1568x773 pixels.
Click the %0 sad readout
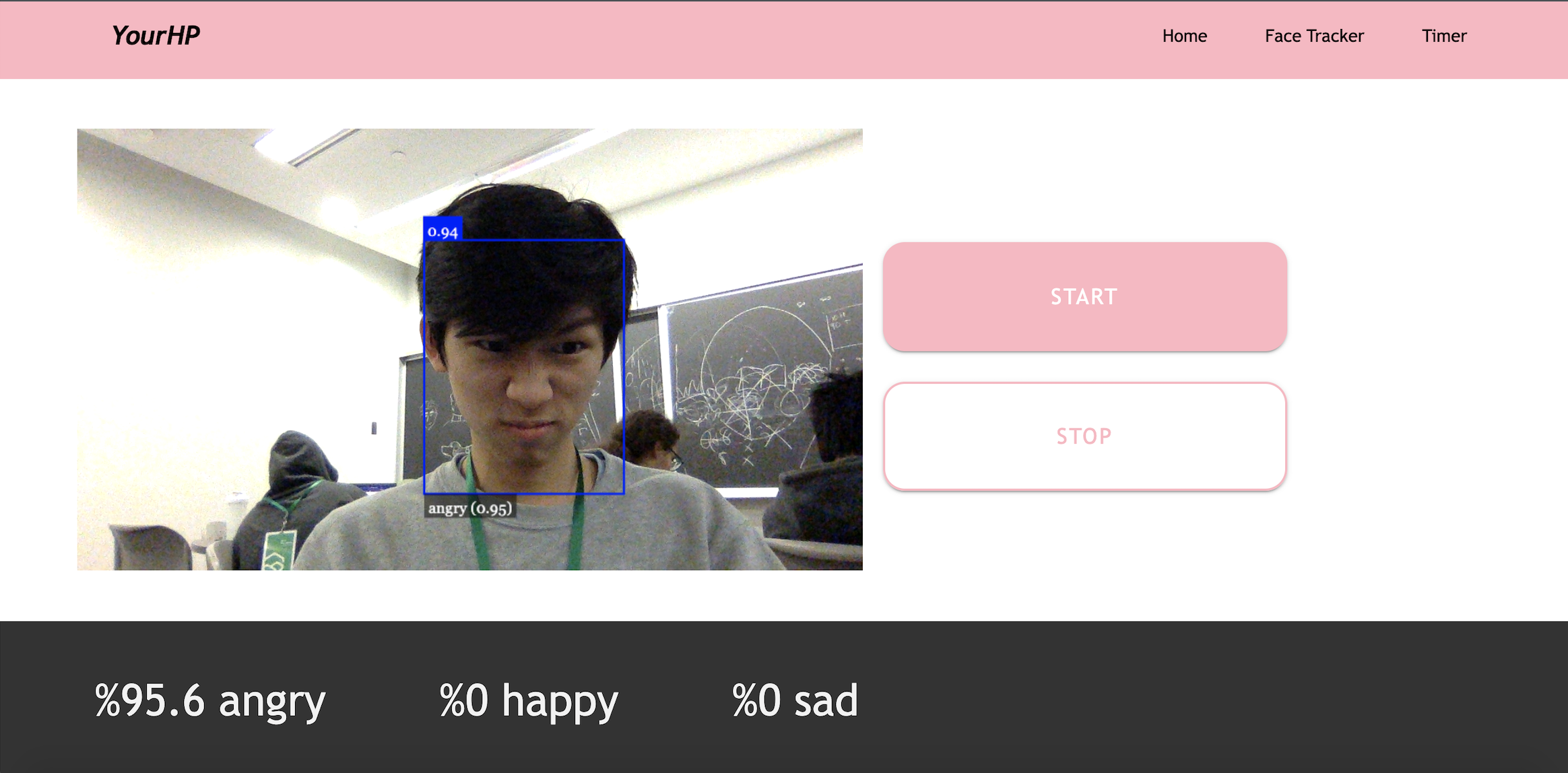[x=795, y=701]
